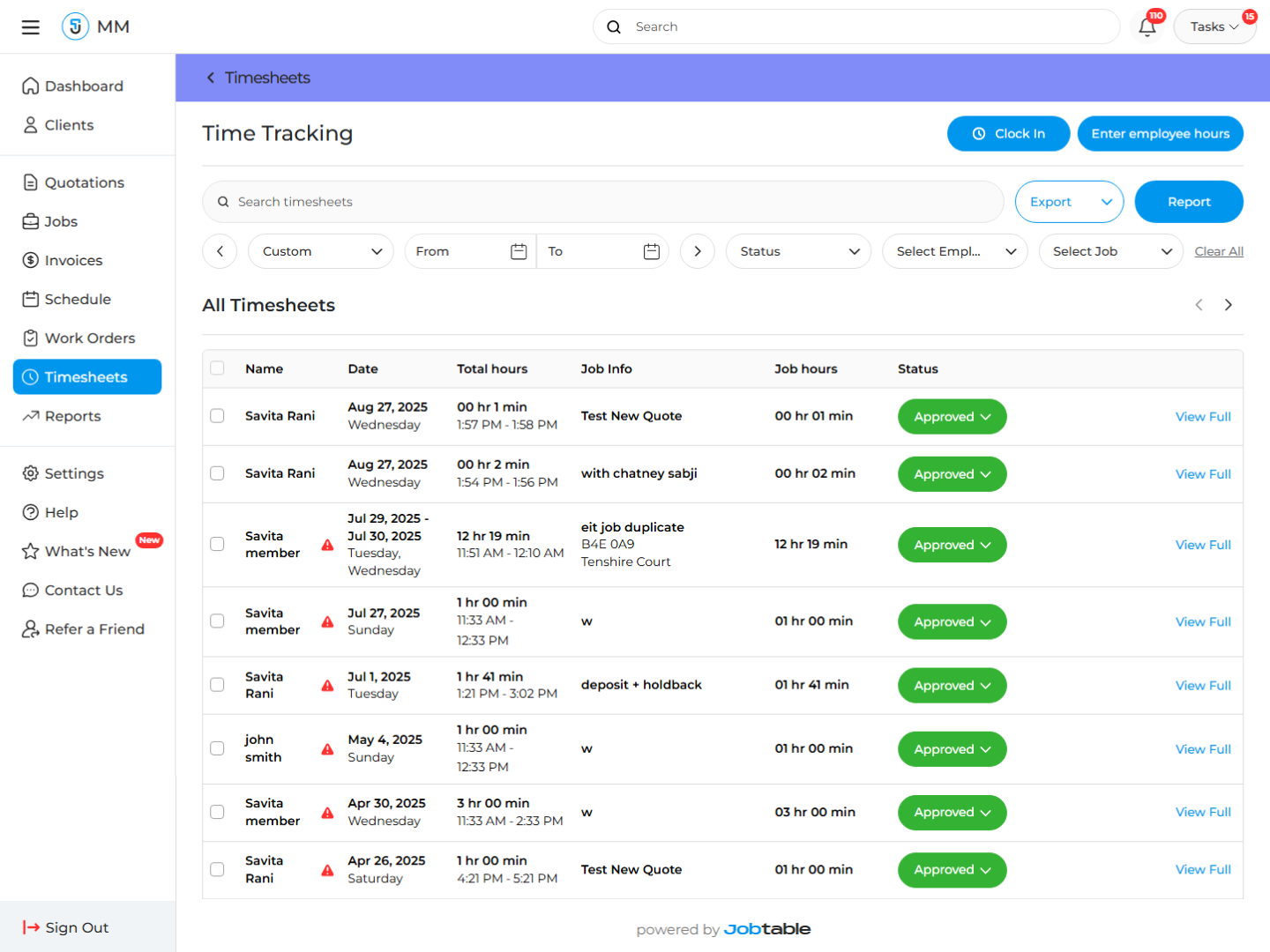Navigate to Invoices in the sidebar
1270x952 pixels.
(x=73, y=261)
